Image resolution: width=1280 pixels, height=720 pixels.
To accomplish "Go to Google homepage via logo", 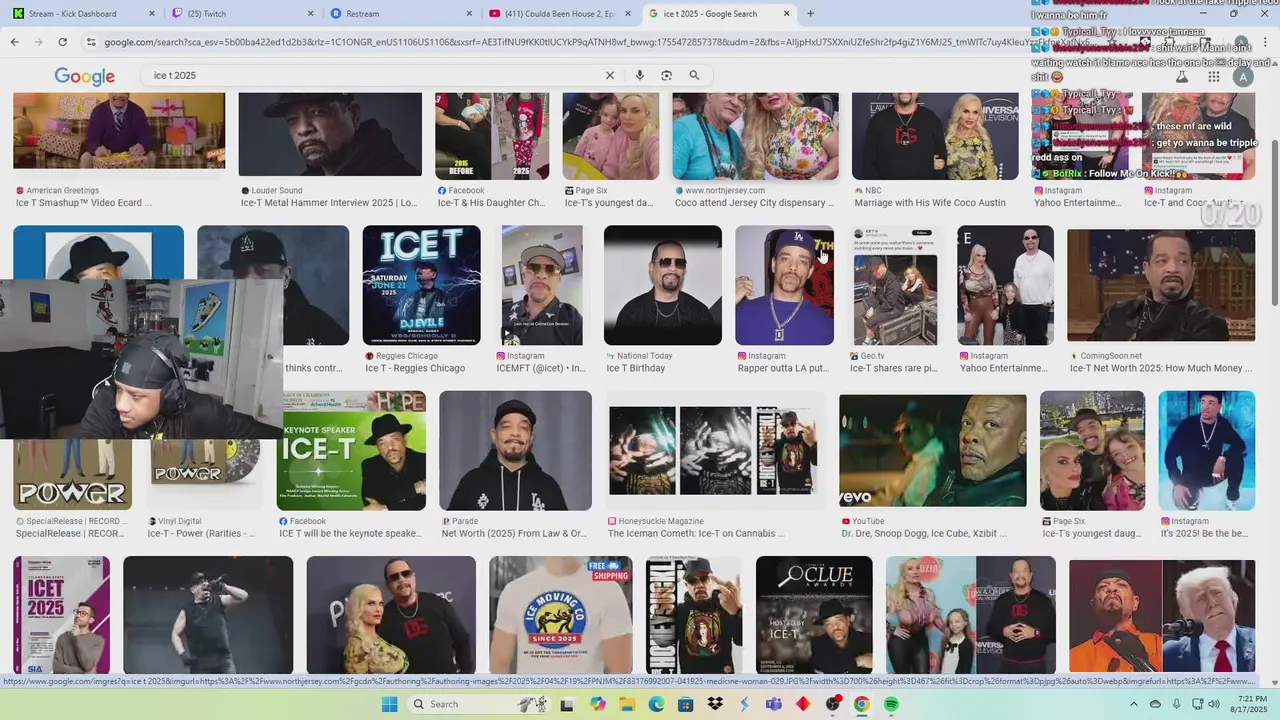I will [84, 76].
